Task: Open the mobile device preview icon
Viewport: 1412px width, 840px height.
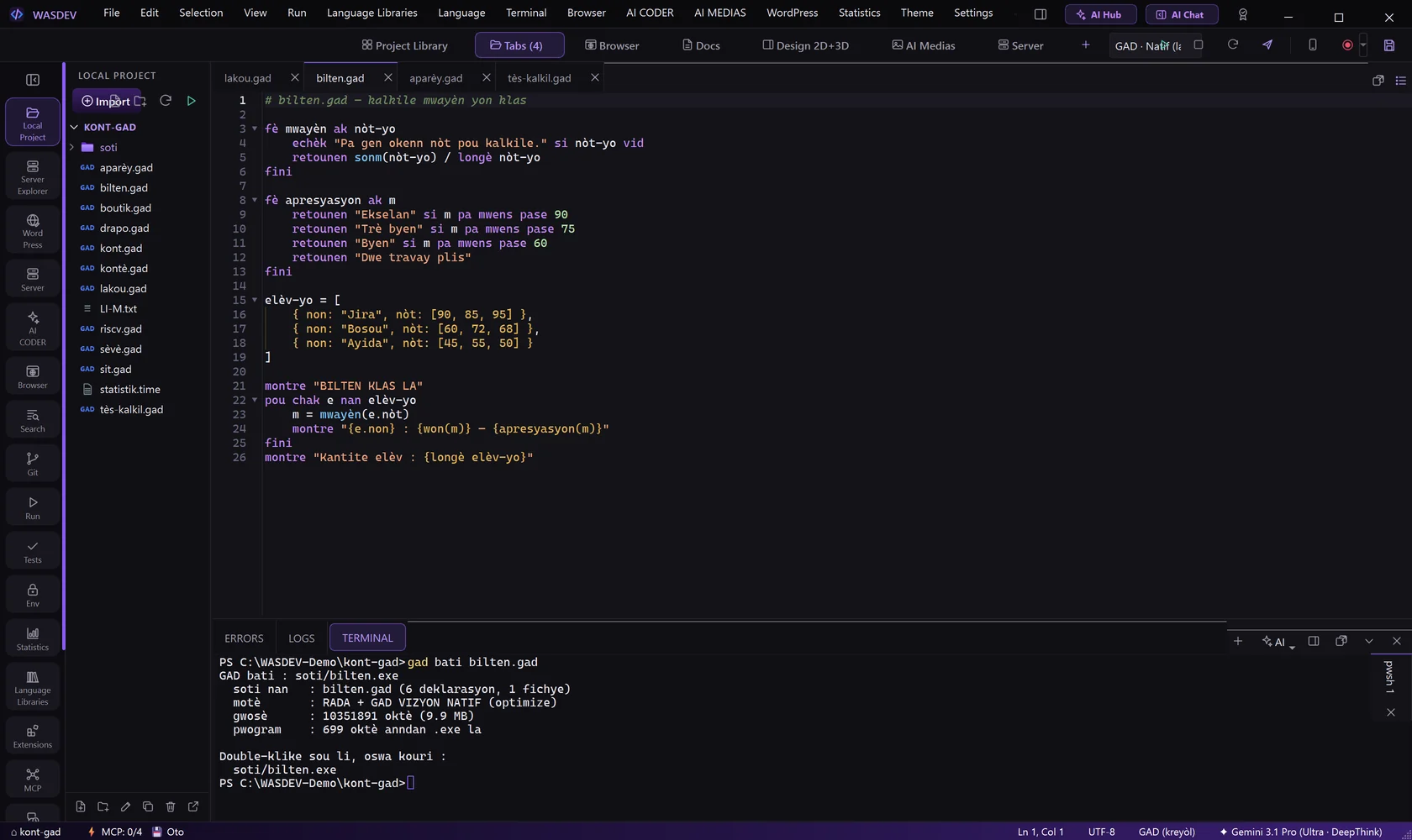Action: point(1312,45)
